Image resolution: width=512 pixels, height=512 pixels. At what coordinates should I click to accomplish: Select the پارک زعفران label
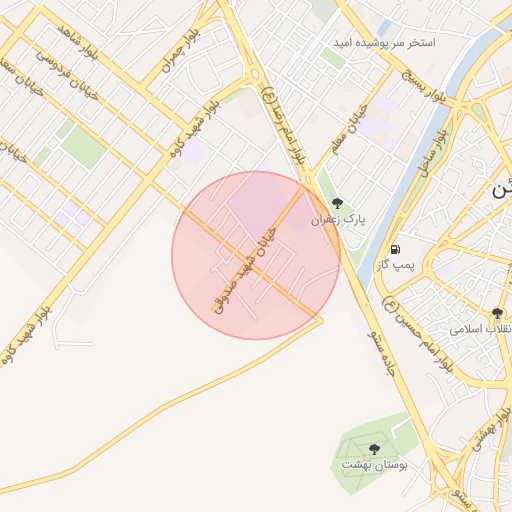(338, 220)
